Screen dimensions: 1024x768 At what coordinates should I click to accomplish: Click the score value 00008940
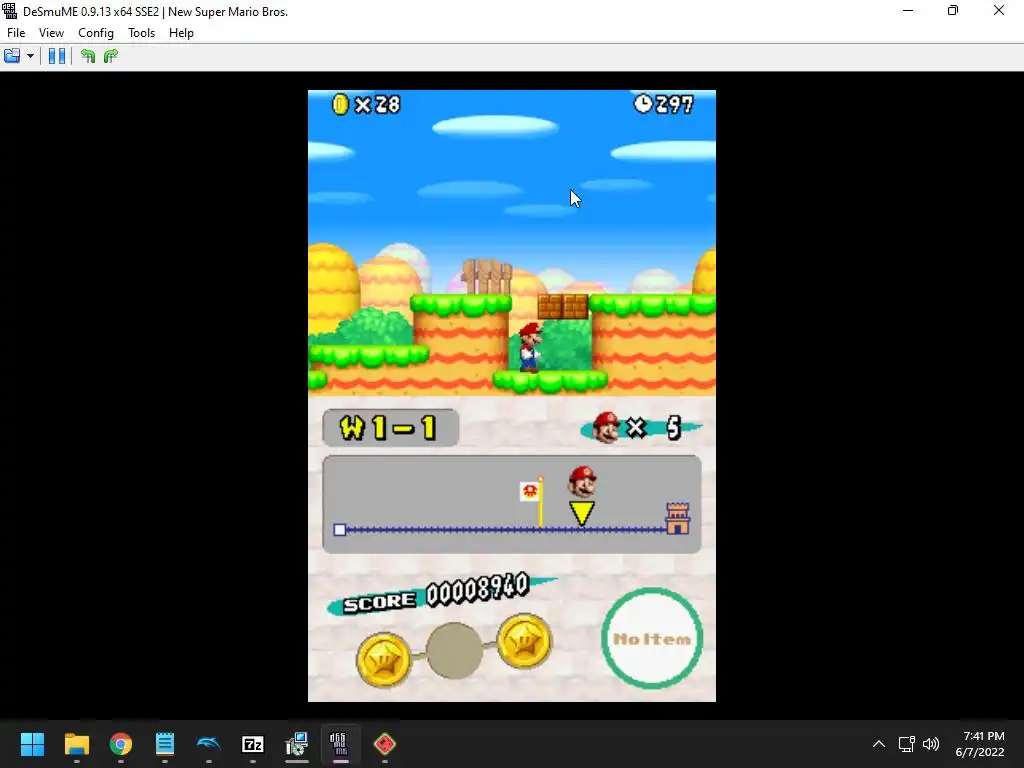click(477, 590)
